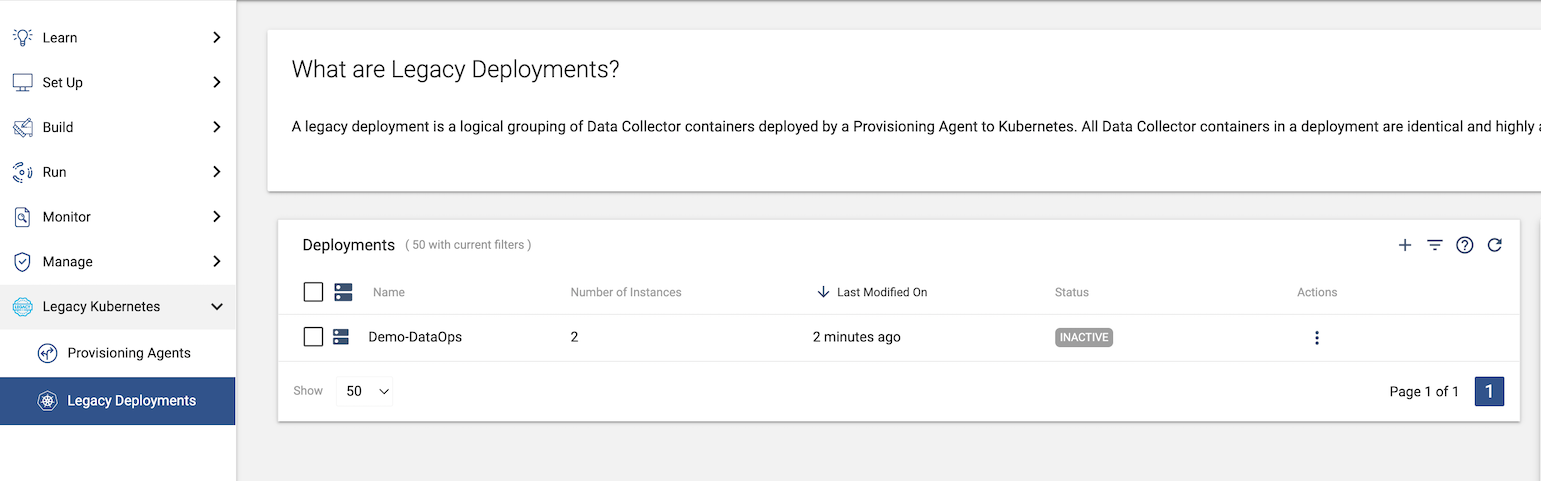Collapse the Legacy Kubernetes section
The width and height of the screenshot is (1541, 481).
[x=217, y=307]
